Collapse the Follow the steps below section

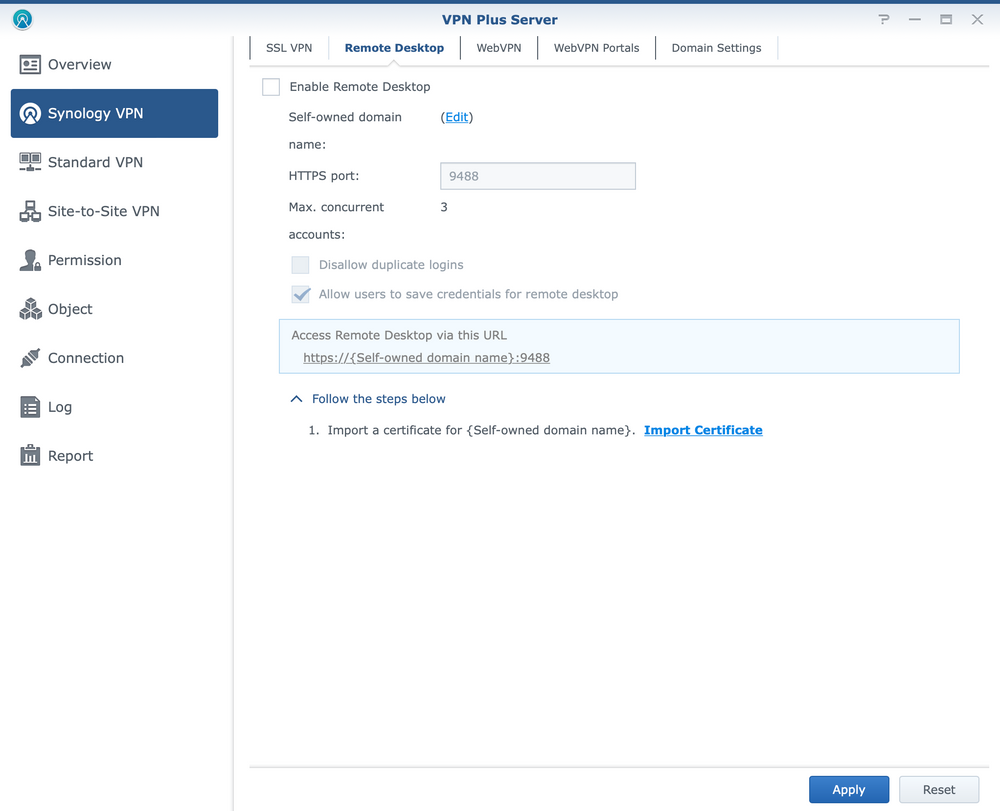(x=297, y=399)
